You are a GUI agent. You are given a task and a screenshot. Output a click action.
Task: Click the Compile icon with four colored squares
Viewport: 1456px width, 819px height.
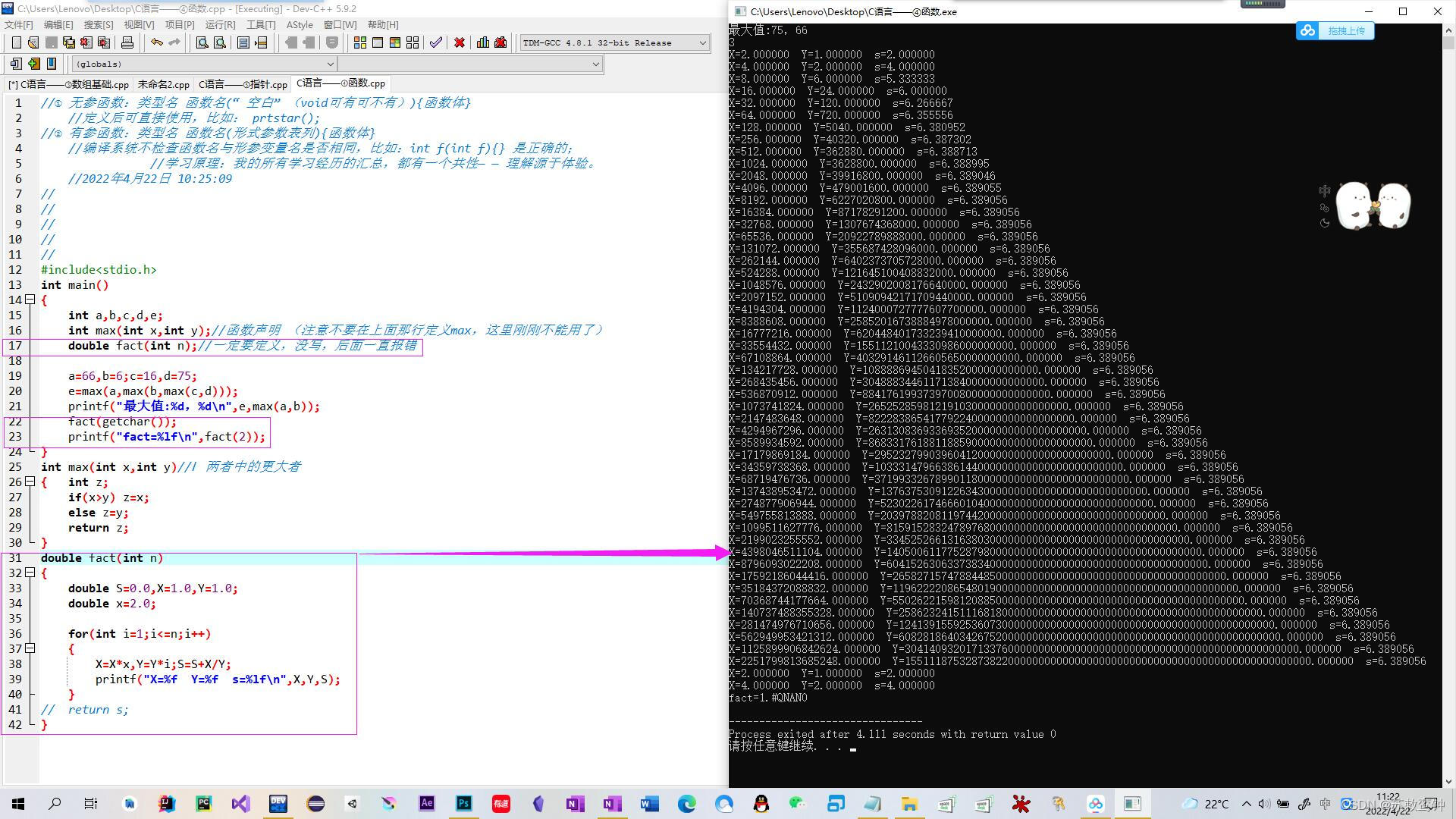[x=359, y=42]
